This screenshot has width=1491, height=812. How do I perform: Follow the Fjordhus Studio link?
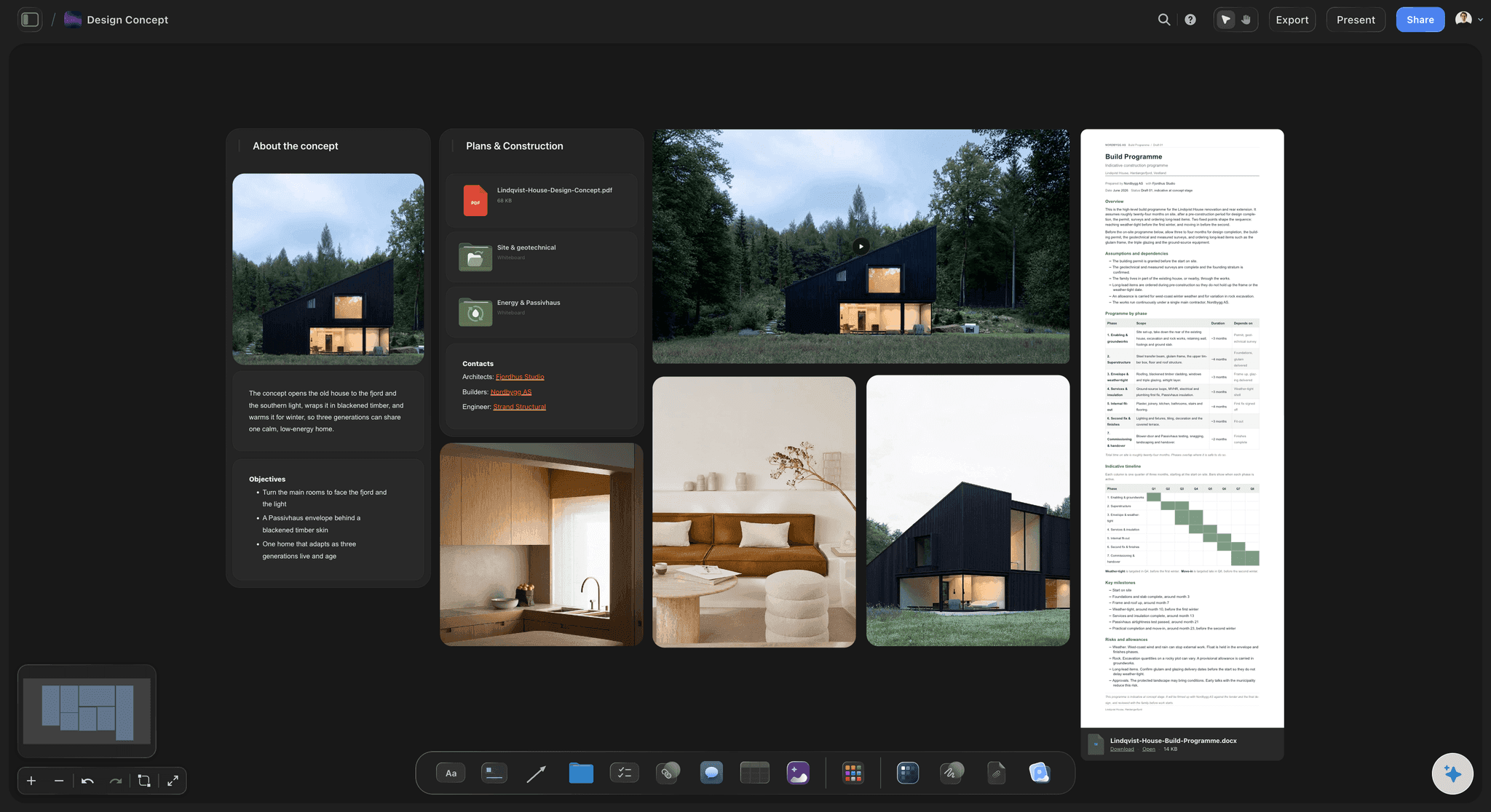(520, 377)
